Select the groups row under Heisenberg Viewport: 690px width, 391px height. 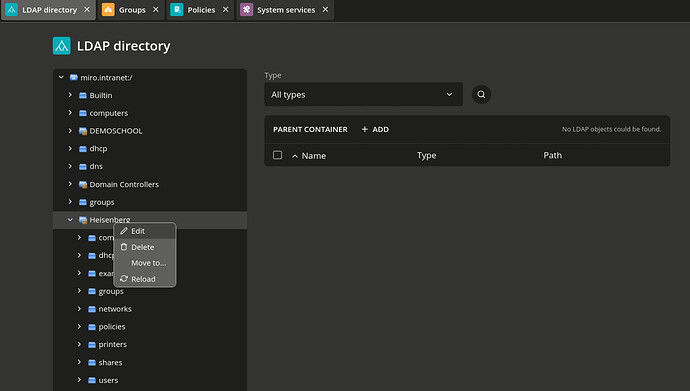click(111, 291)
